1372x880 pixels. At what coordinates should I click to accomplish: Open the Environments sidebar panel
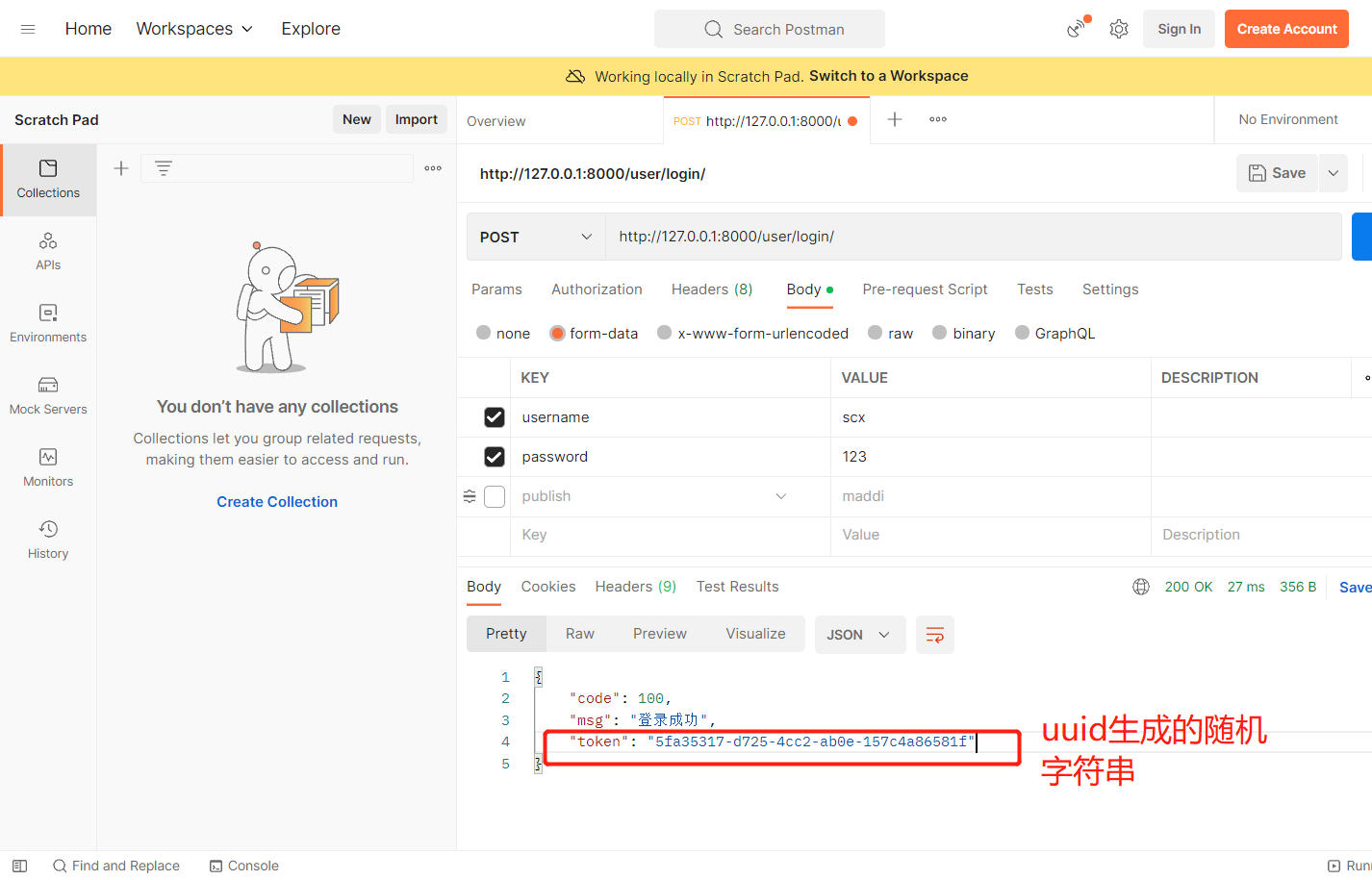coord(48,323)
